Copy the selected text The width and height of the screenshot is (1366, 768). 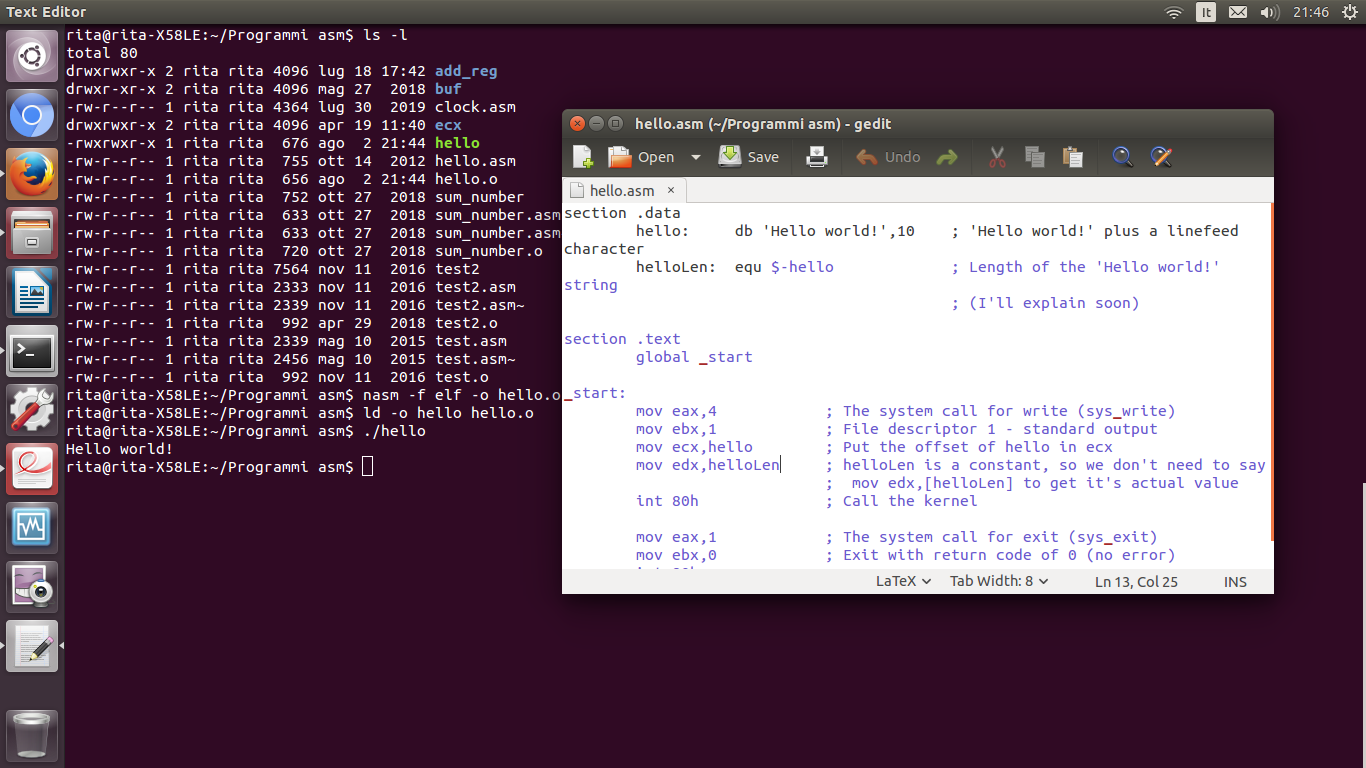(x=1034, y=156)
